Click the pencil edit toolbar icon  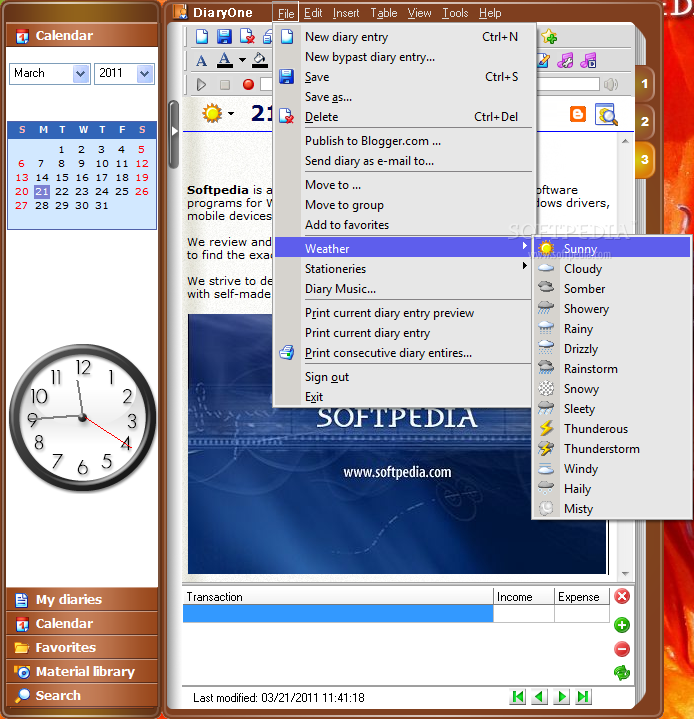tap(544, 61)
